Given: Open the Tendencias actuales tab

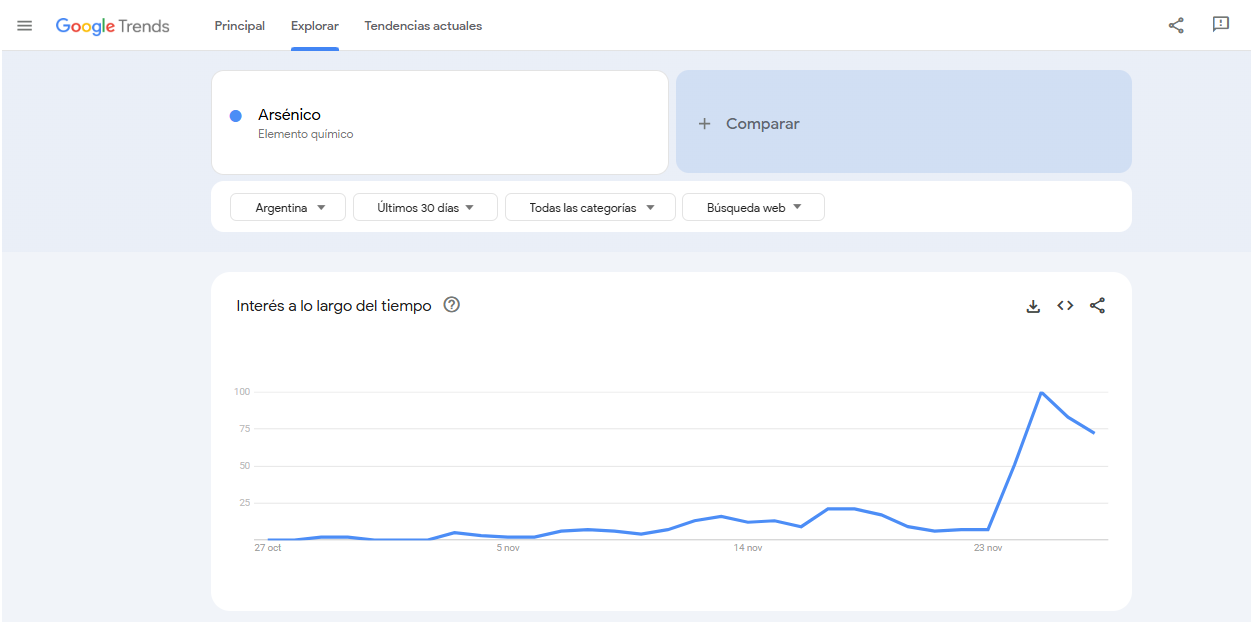Looking at the screenshot, I should coord(423,26).
